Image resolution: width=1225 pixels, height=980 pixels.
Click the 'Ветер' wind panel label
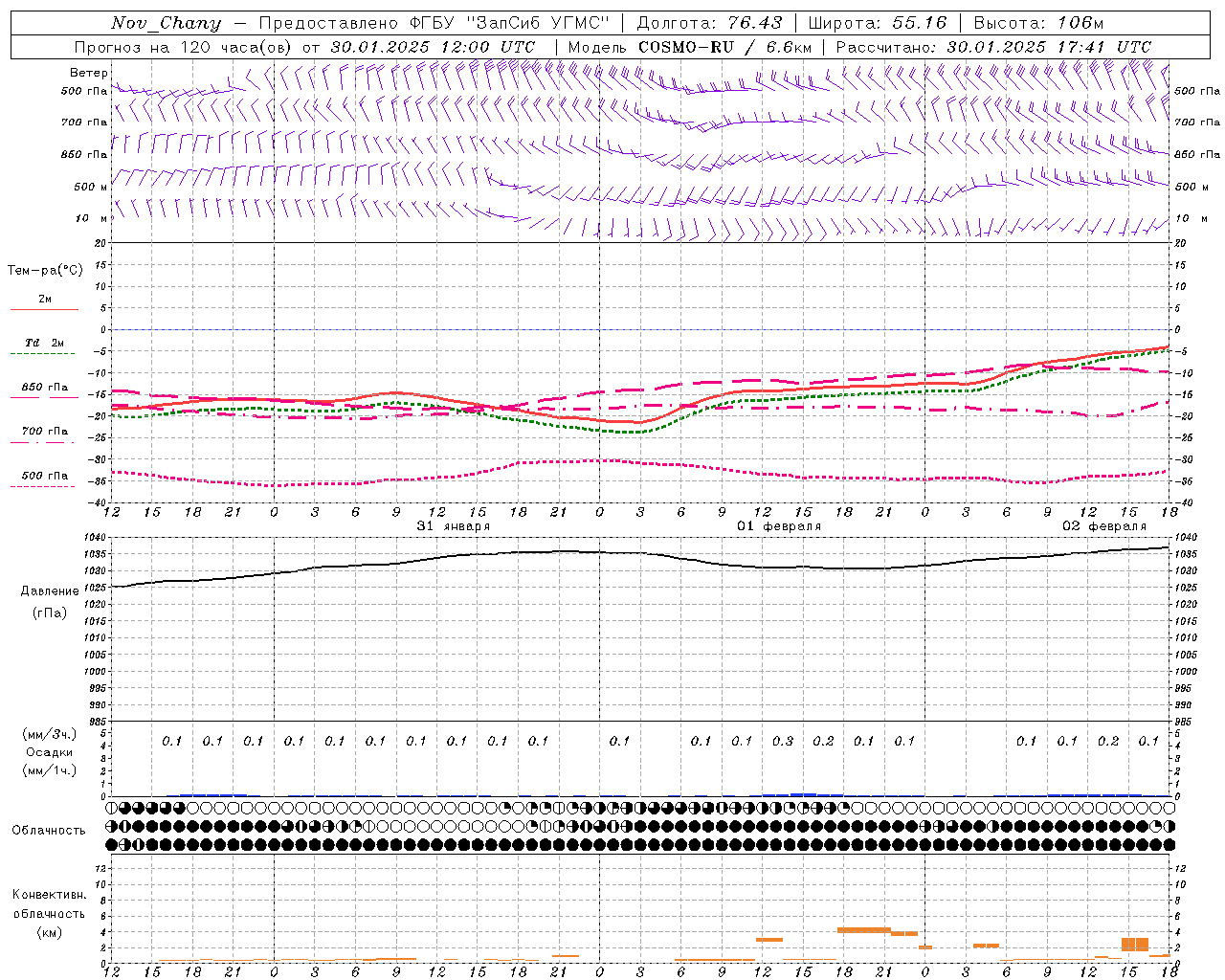89,73
